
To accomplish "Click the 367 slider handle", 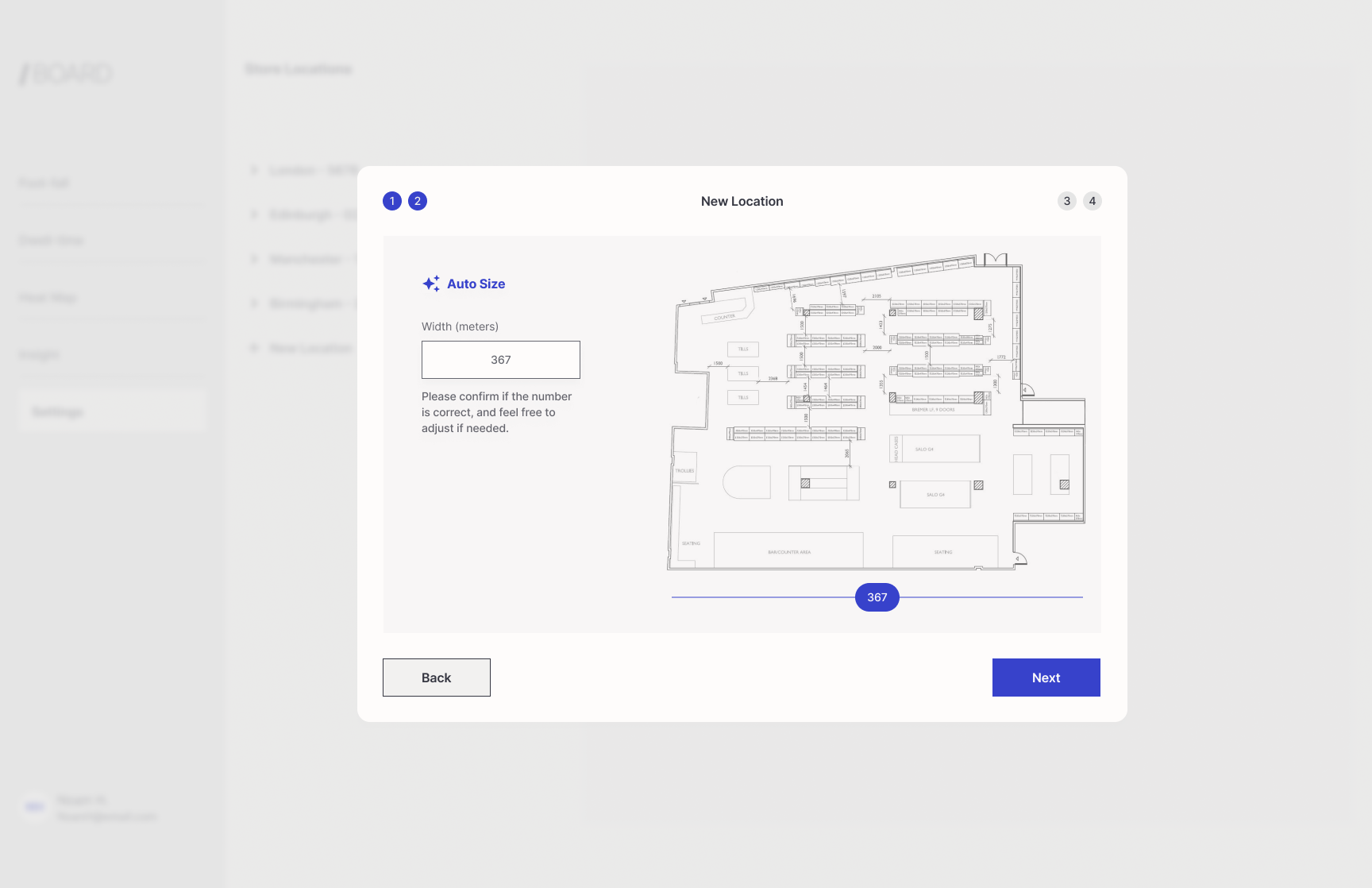I will (x=877, y=597).
